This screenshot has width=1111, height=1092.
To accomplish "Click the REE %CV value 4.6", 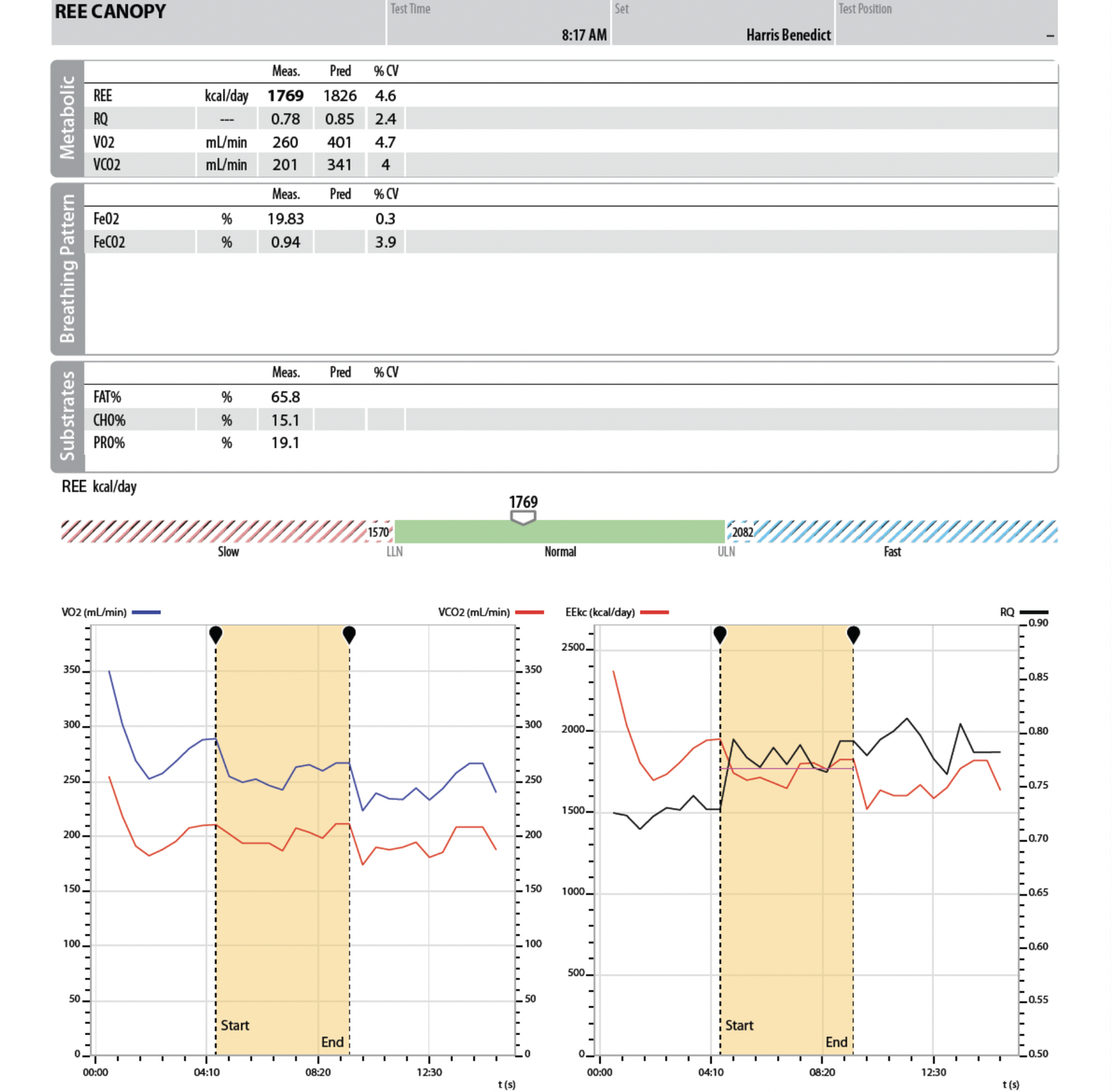I will coord(385,96).
